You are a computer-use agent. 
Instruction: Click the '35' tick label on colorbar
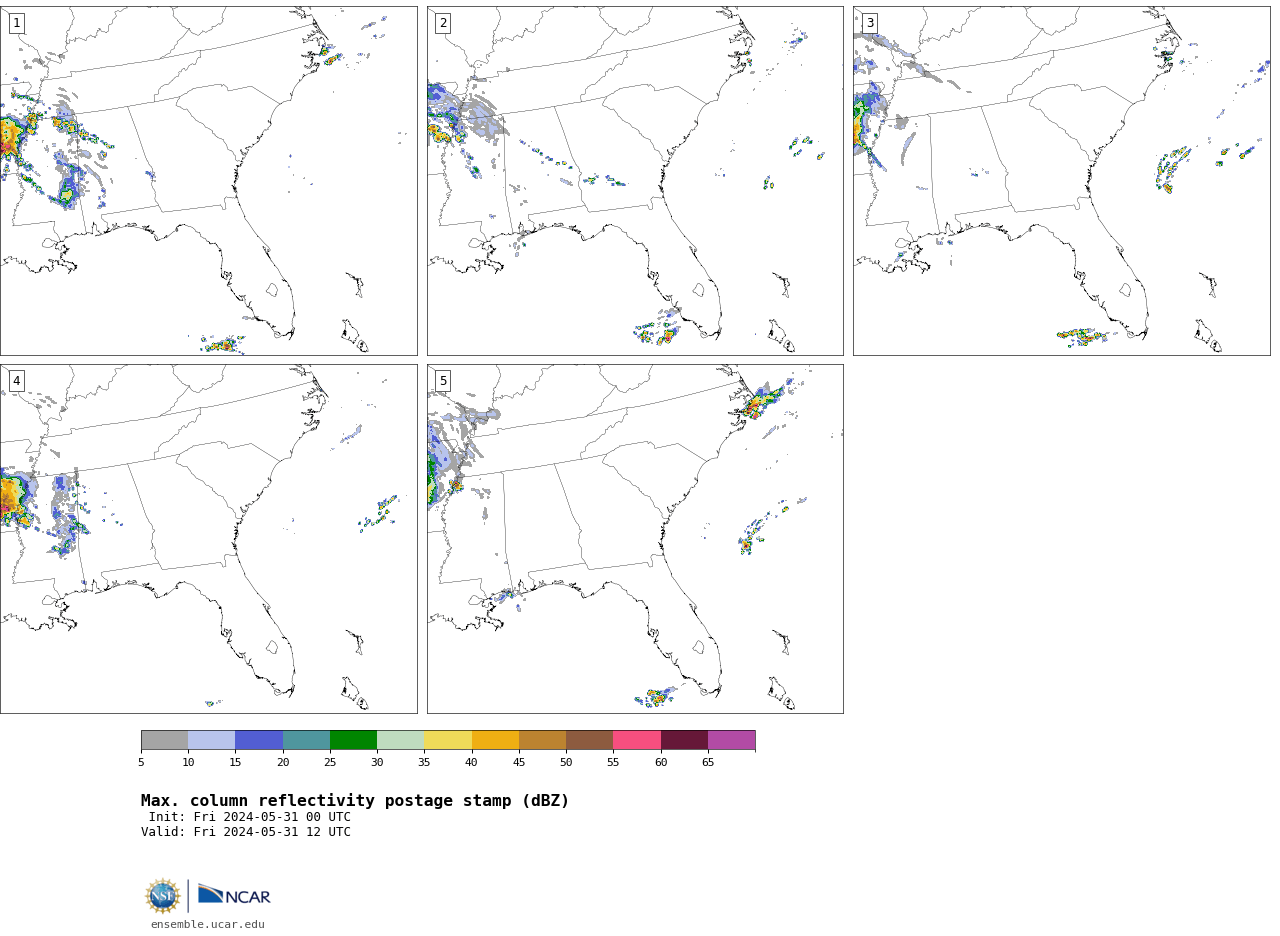coord(424,763)
